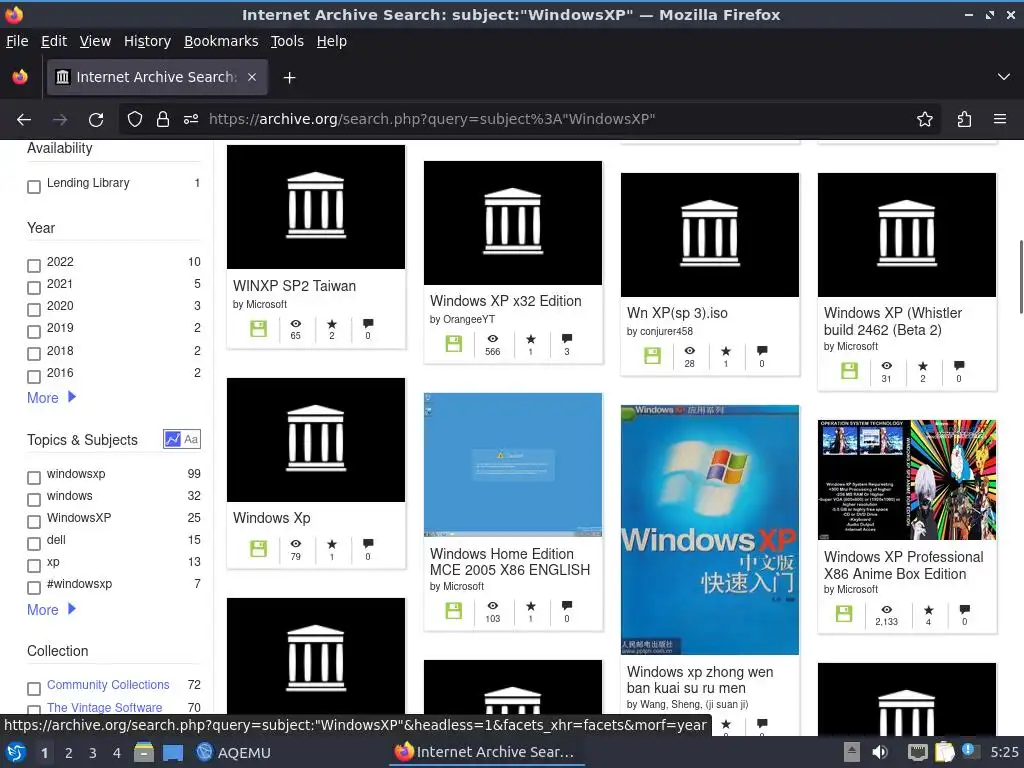Click favorites star on Windows Xp card
The width and height of the screenshot is (1024, 768).
coord(332,543)
